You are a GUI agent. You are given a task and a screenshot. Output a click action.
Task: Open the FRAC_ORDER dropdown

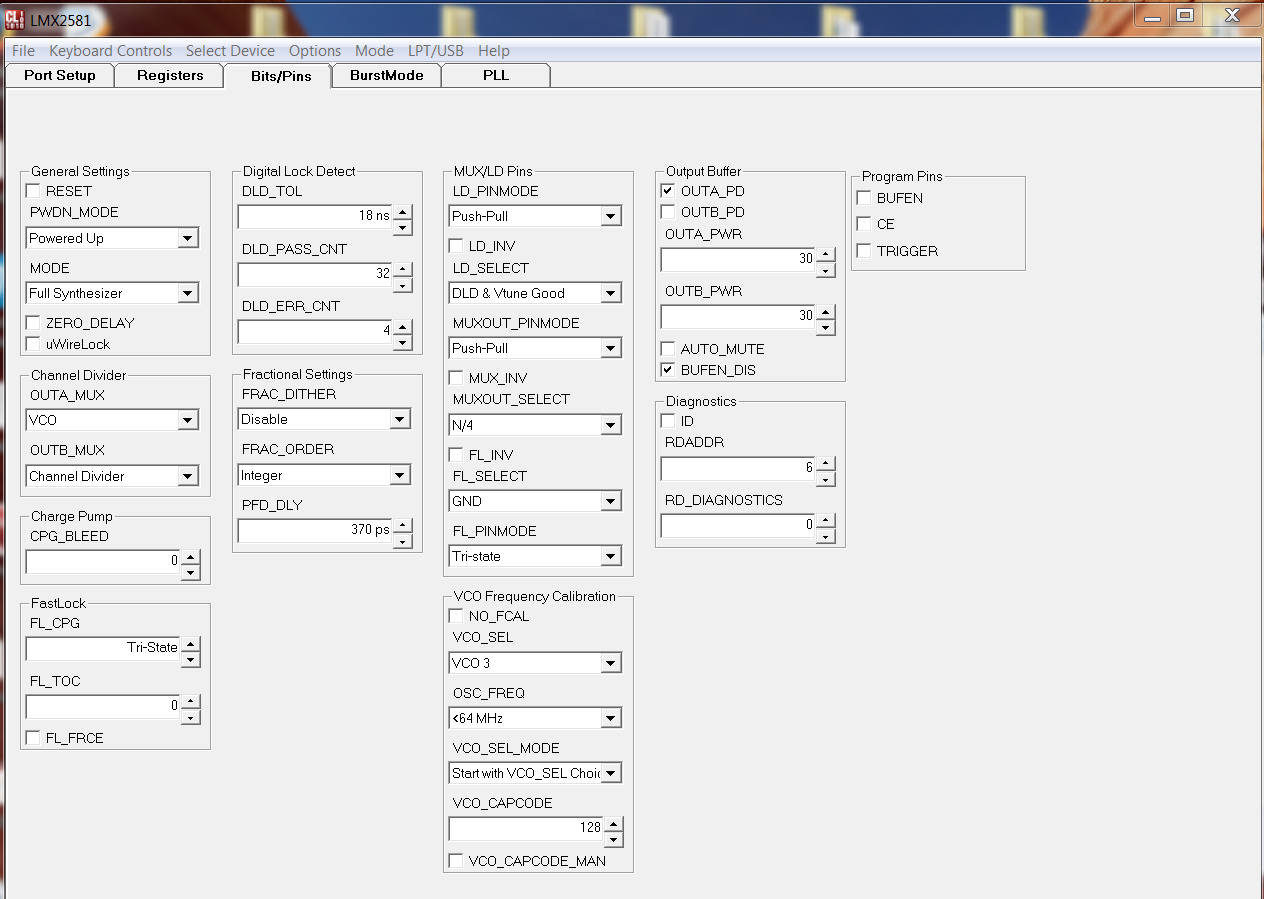tap(400, 475)
